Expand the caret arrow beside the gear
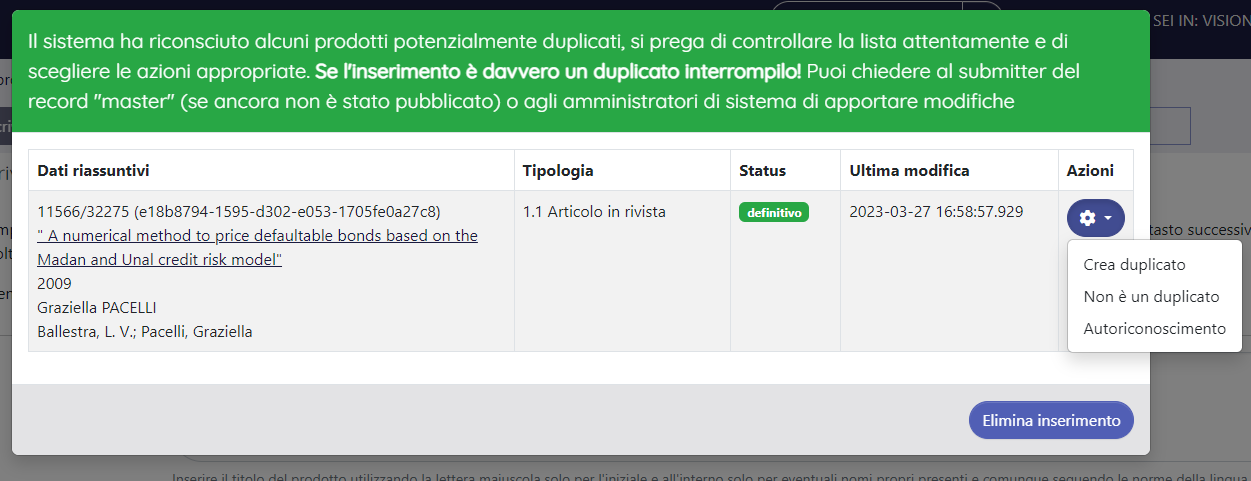The height and width of the screenshot is (481, 1251). point(1106,218)
